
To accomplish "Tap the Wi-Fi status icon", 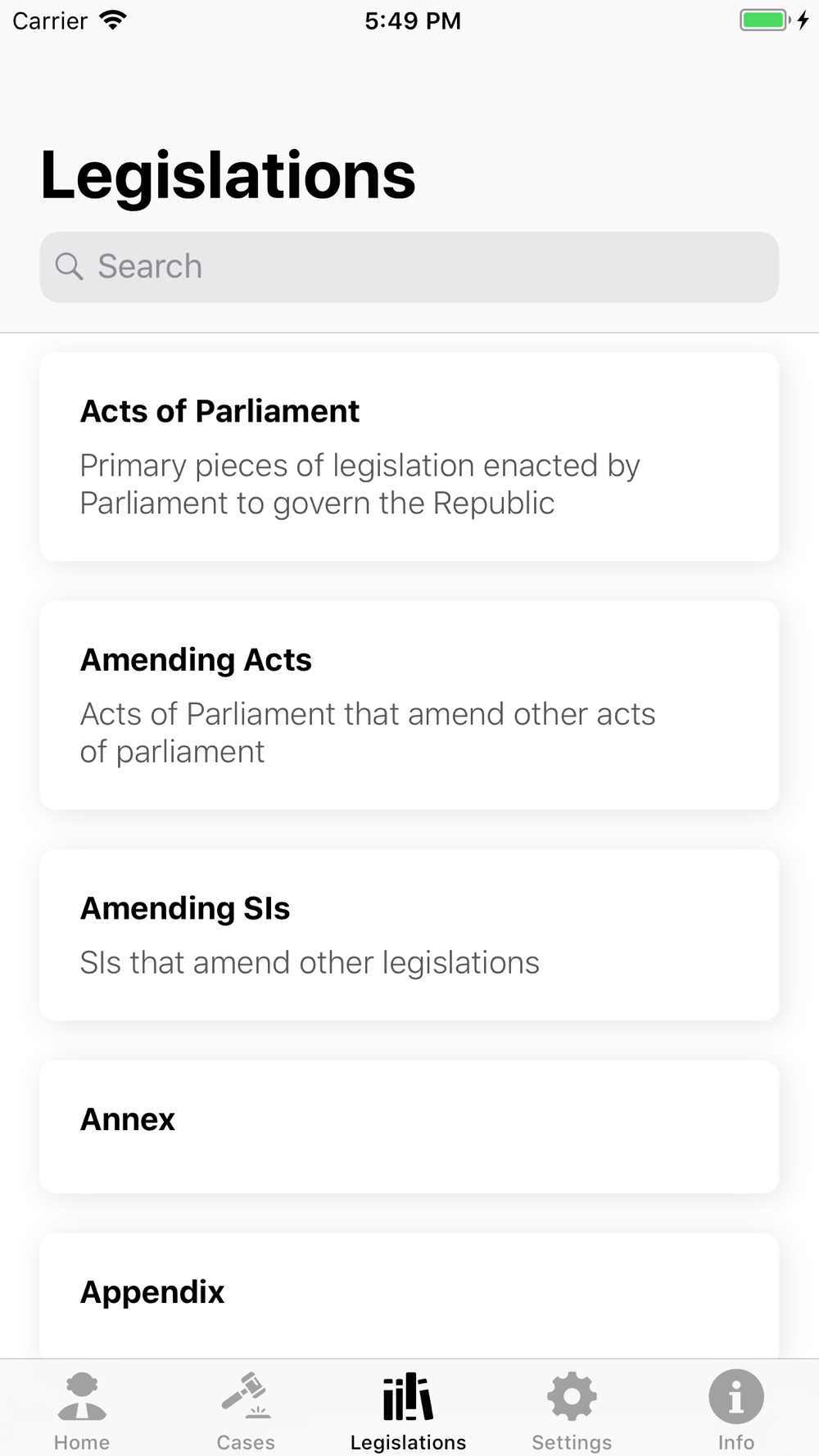I will point(113,20).
